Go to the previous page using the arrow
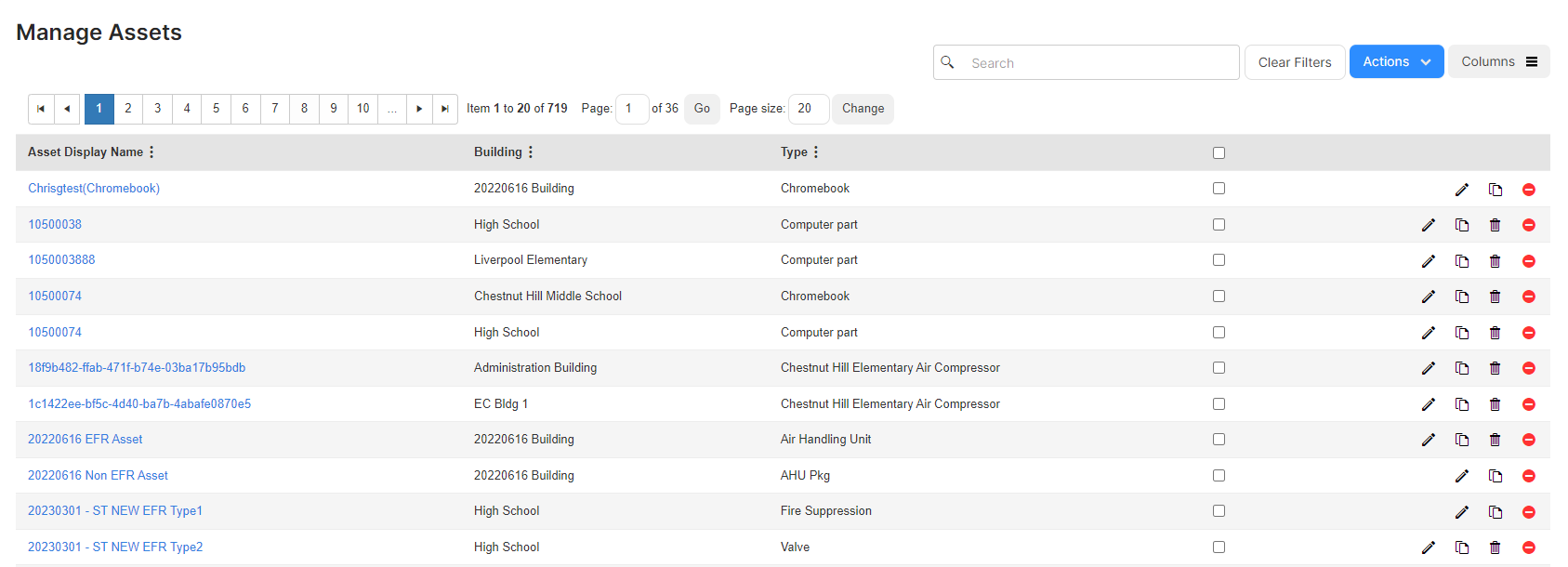The image size is (1568, 567). click(67, 109)
